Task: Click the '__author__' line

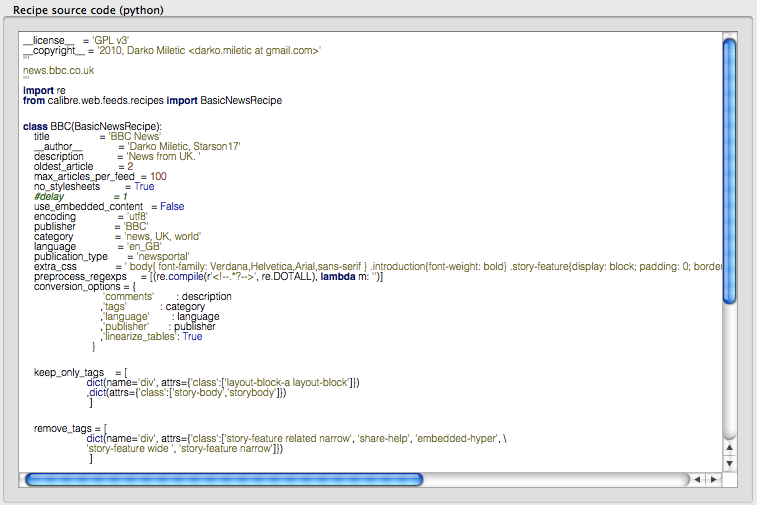Action: [x=137, y=146]
